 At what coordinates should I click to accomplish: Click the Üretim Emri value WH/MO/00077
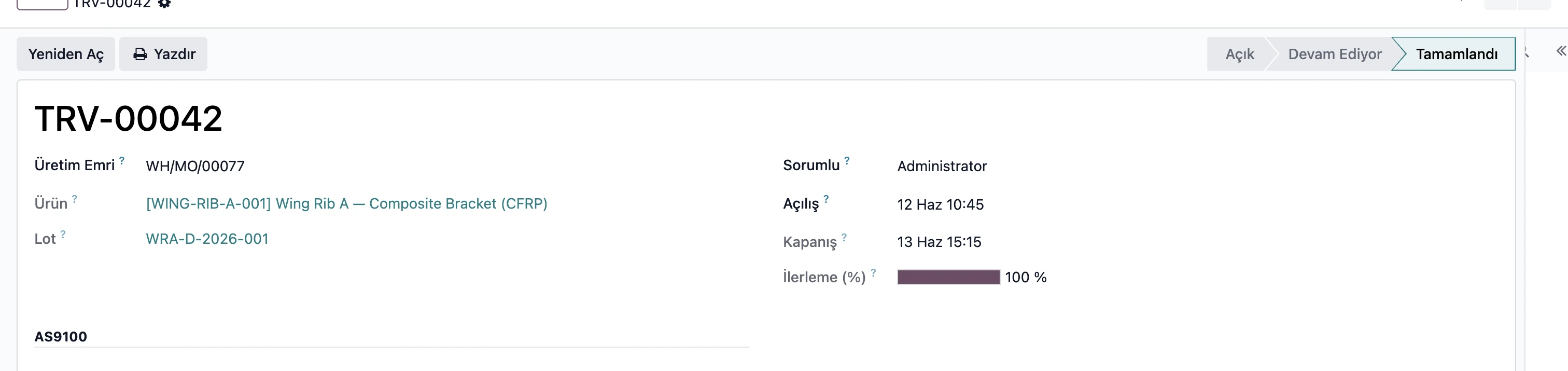(195, 167)
